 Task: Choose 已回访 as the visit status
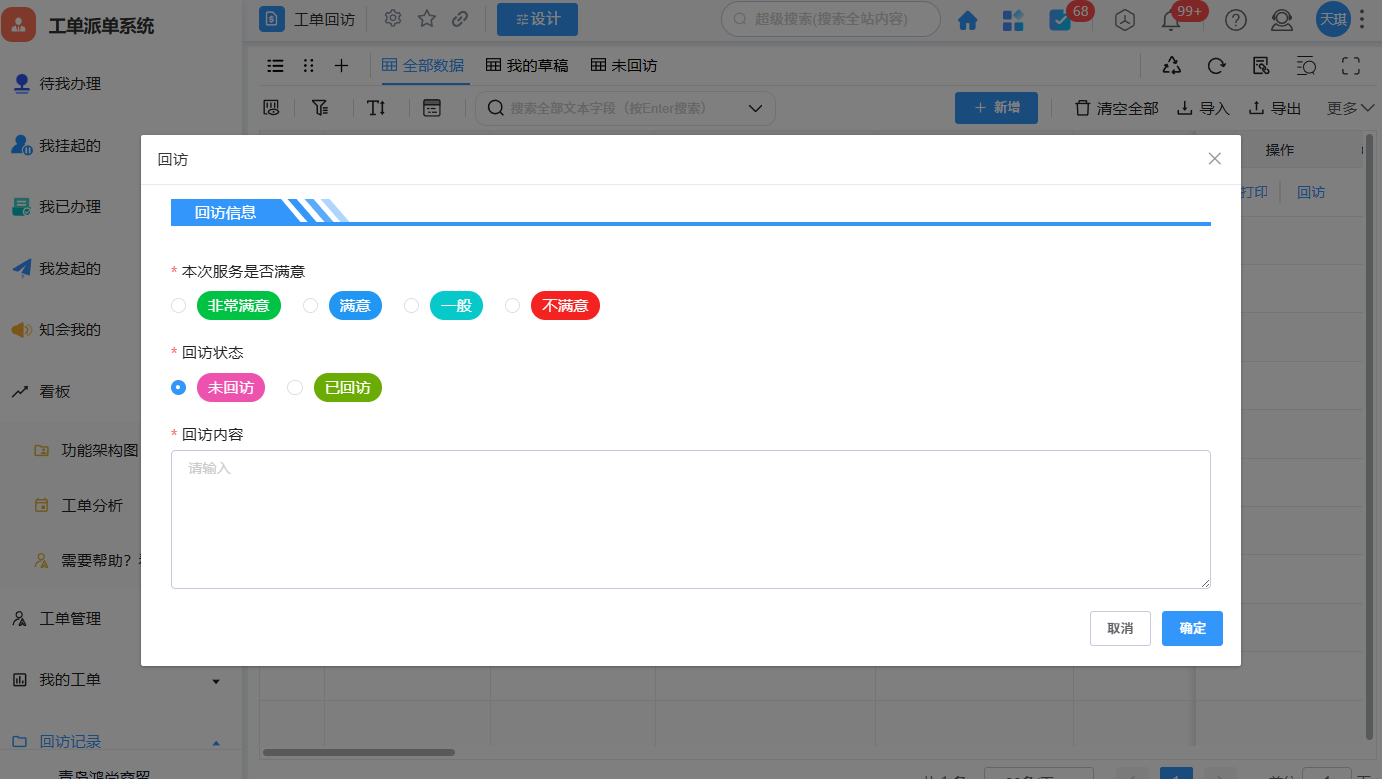[295, 388]
